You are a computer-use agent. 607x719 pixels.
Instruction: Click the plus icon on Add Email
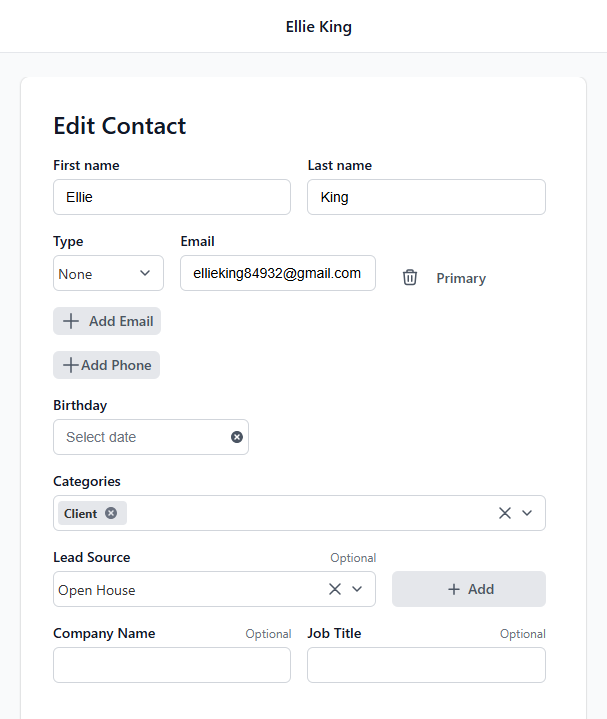(x=71, y=321)
